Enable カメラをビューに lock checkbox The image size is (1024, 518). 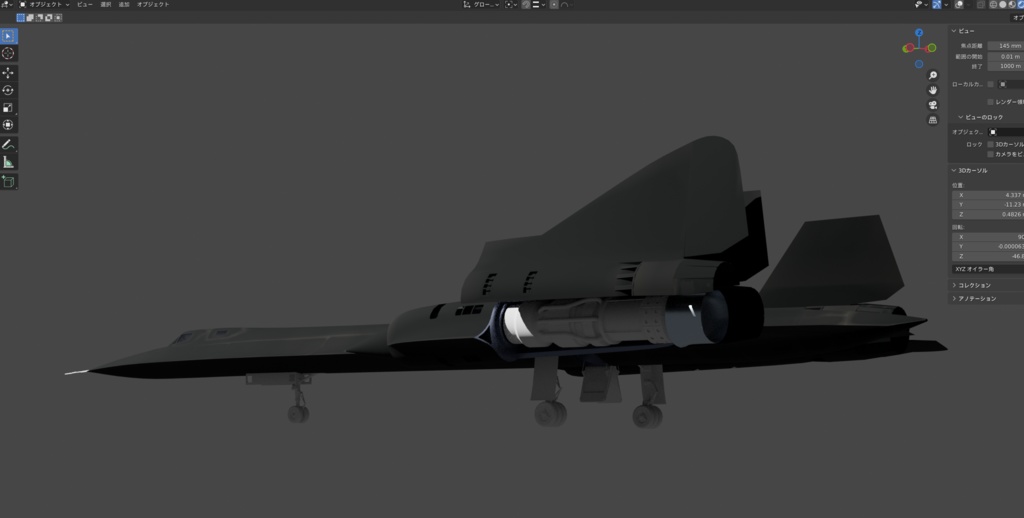click(991, 154)
